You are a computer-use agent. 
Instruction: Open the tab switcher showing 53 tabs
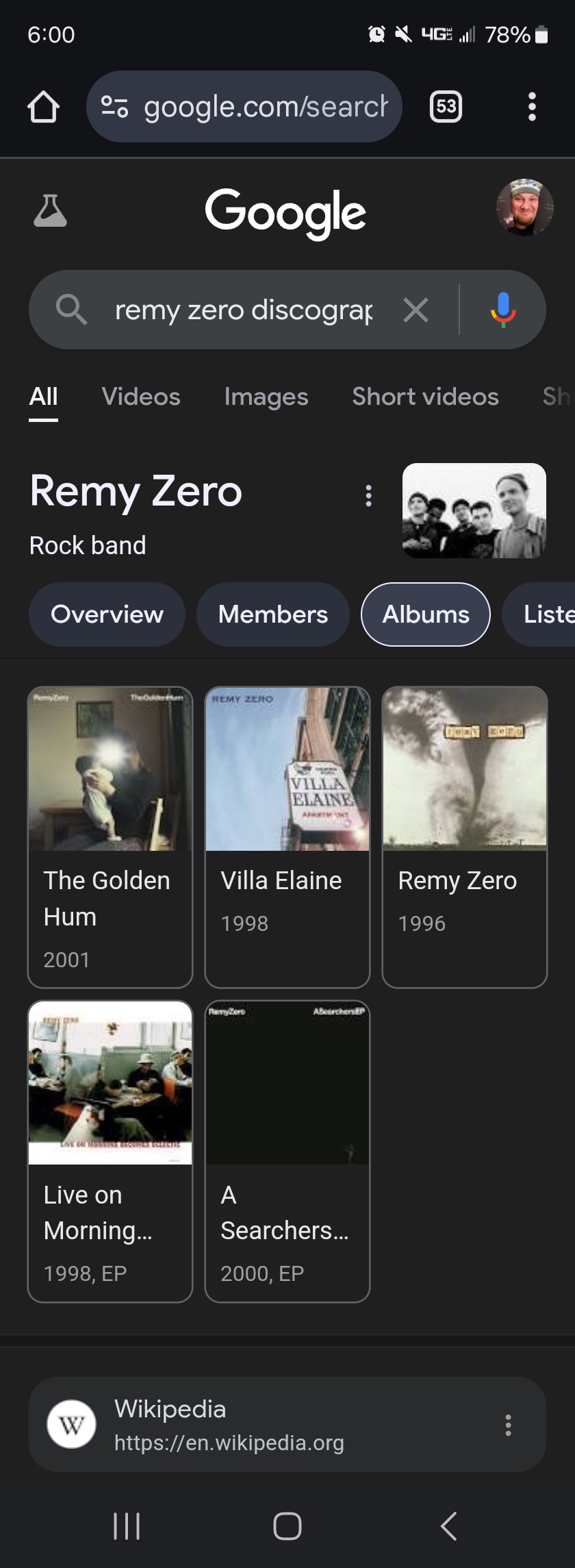coord(446,107)
